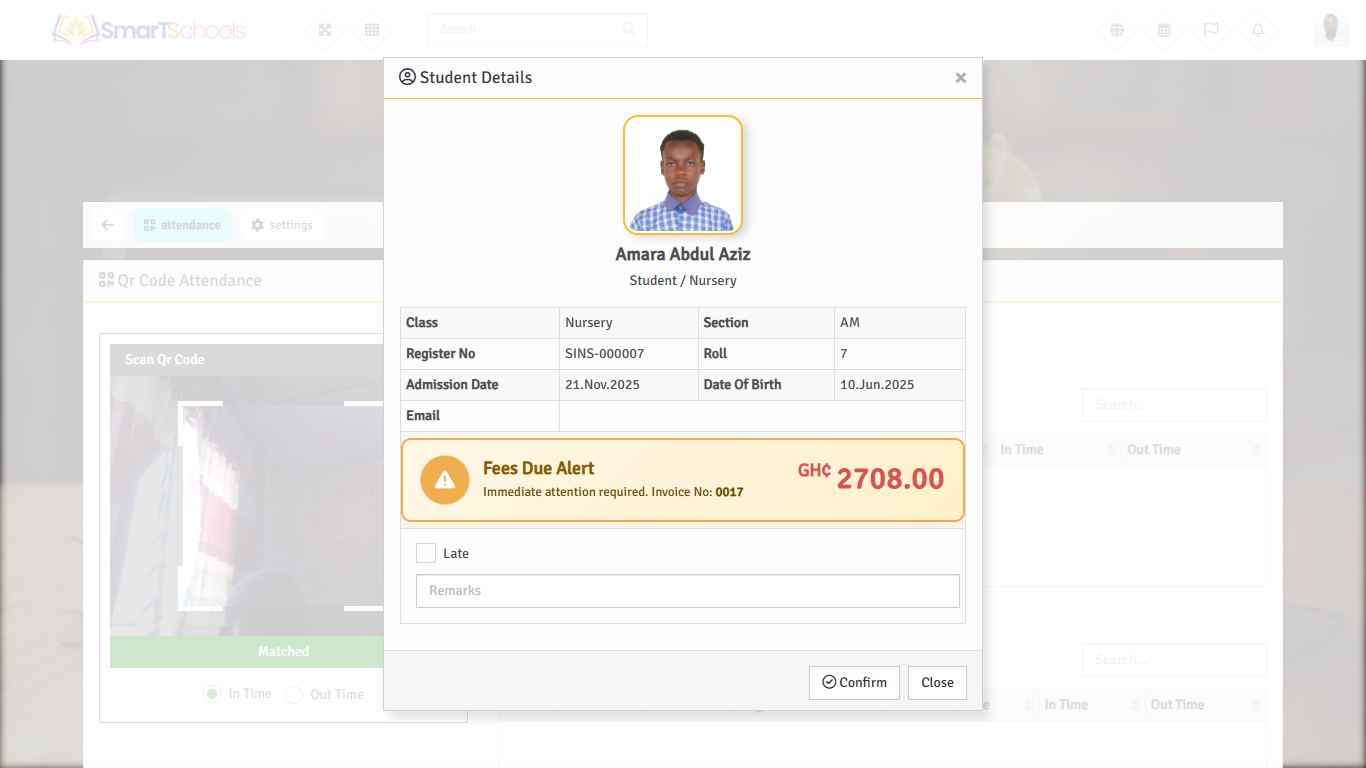Click the "Email" label cell
This screenshot has height=768, width=1366.
click(480, 416)
